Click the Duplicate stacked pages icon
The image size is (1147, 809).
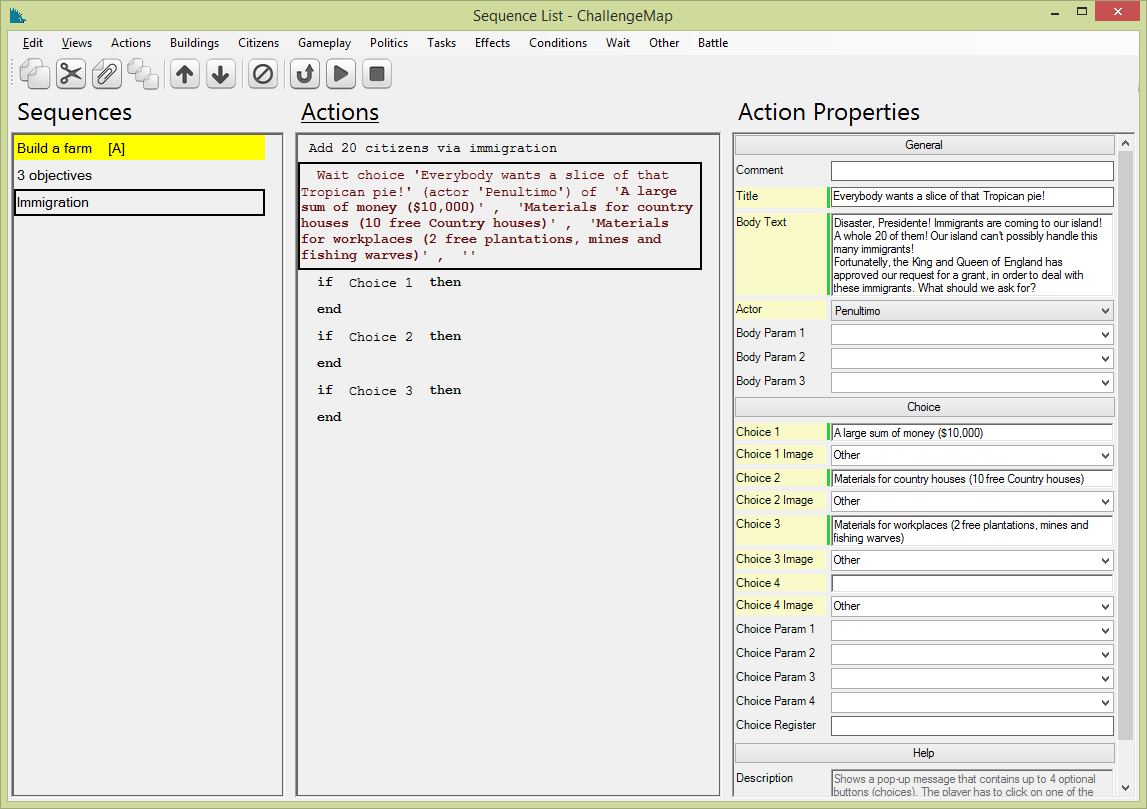click(143, 74)
